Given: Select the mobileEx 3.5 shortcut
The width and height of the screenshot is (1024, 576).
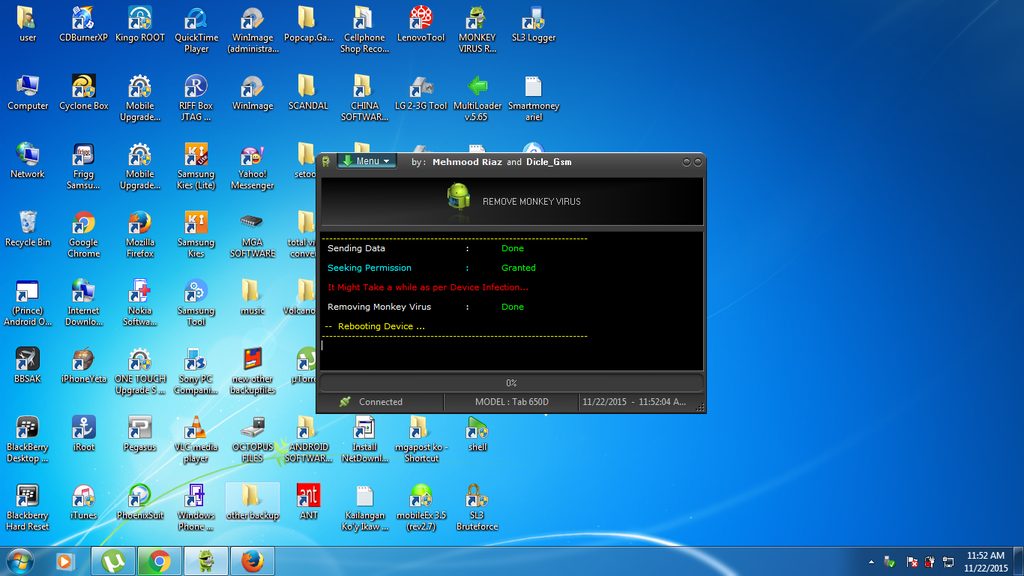Looking at the screenshot, I should click(x=421, y=507).
